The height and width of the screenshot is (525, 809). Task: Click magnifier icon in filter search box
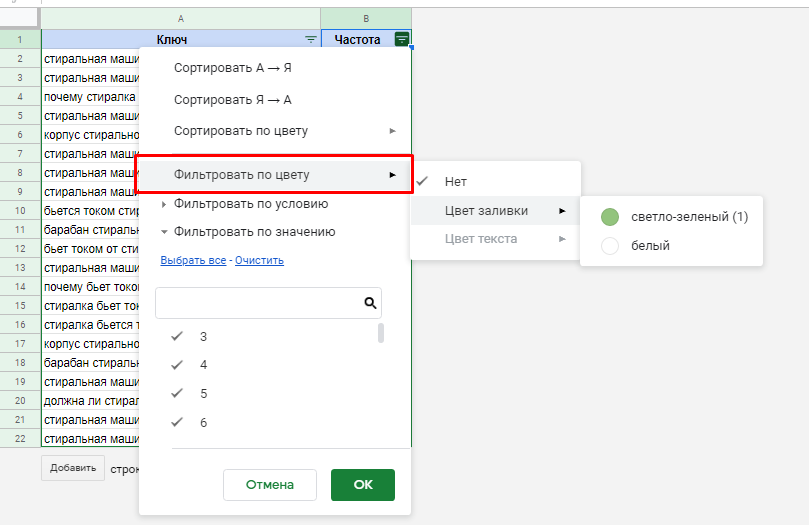[370, 303]
